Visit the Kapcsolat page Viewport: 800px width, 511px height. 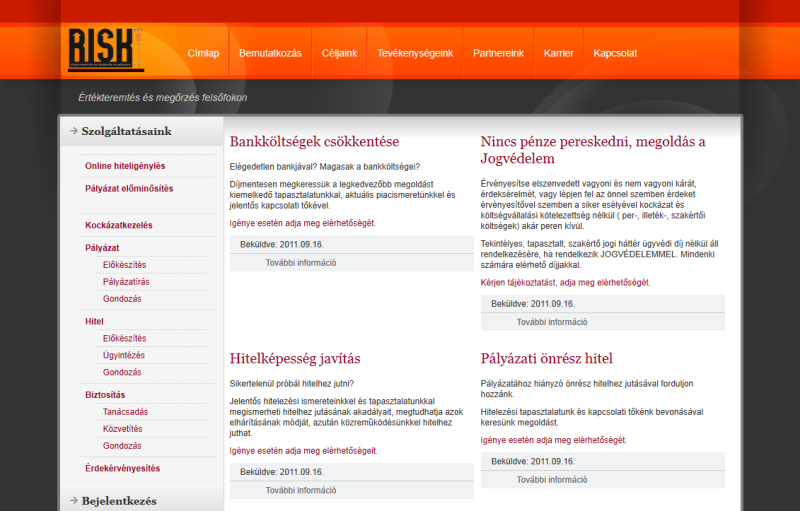pos(615,53)
